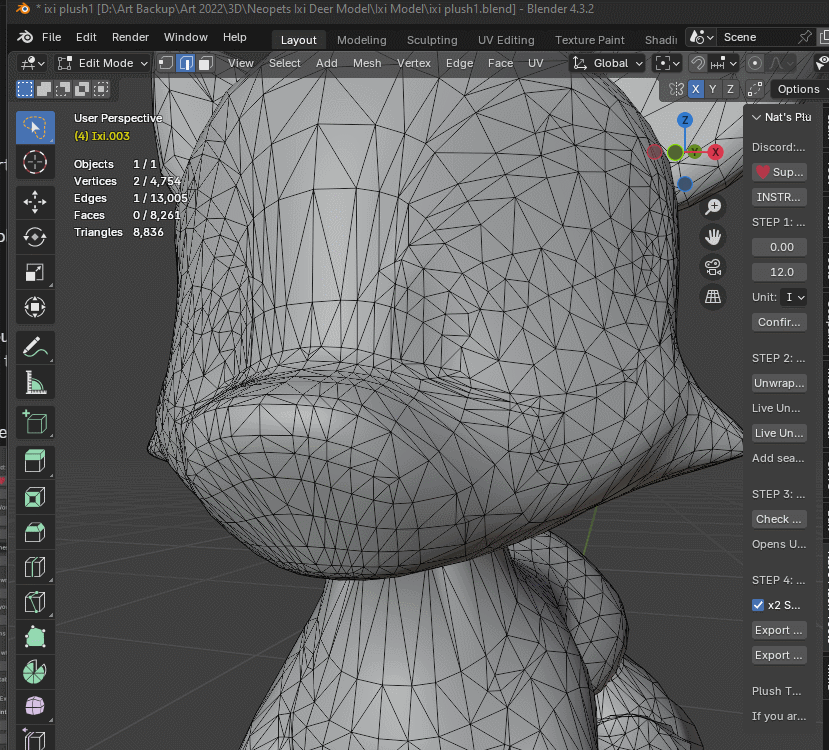Open the browse scene dropdown
829x750 pixels.
pyautogui.click(x=701, y=37)
